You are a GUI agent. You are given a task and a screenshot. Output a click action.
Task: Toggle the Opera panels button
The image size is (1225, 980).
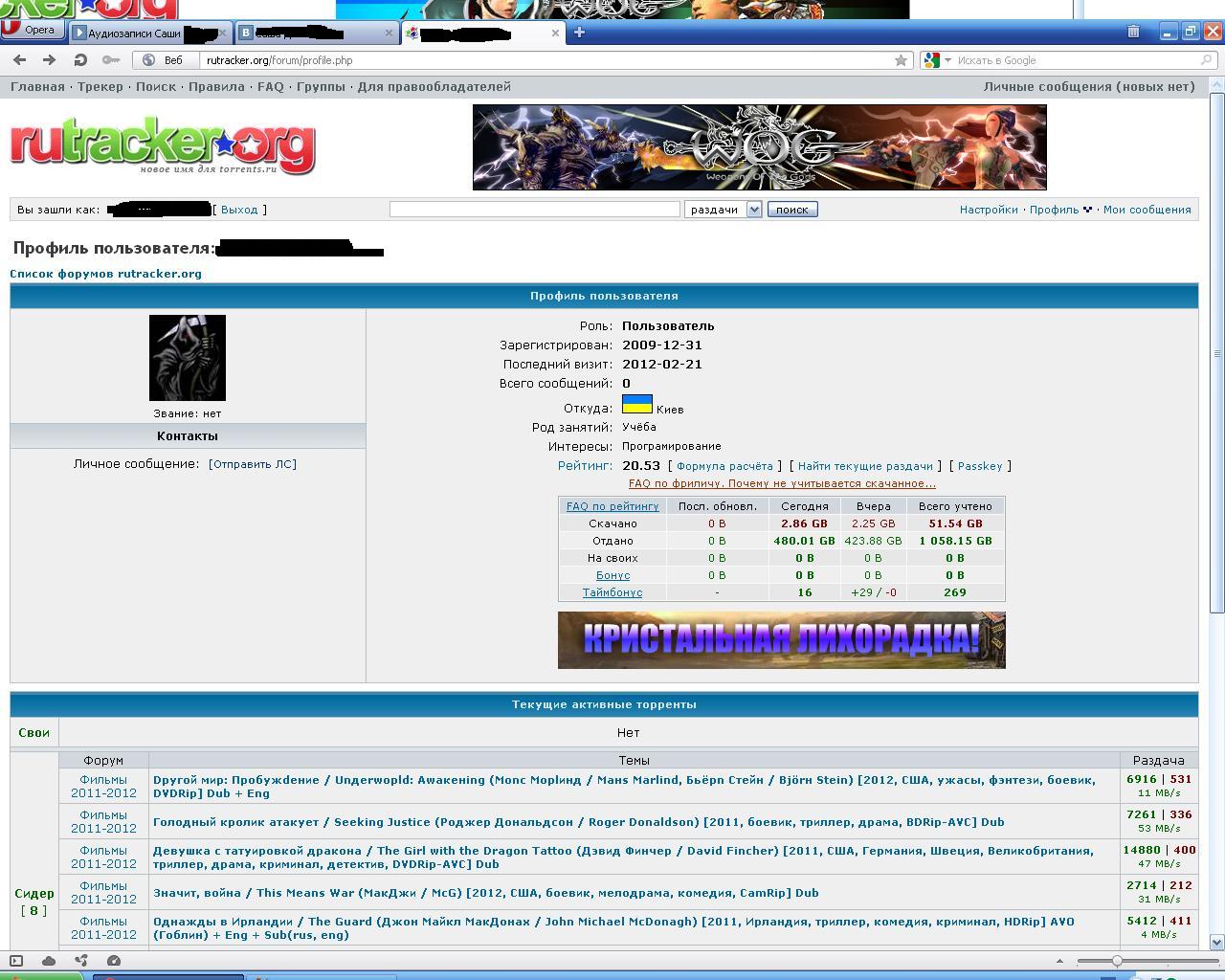click(x=16, y=961)
